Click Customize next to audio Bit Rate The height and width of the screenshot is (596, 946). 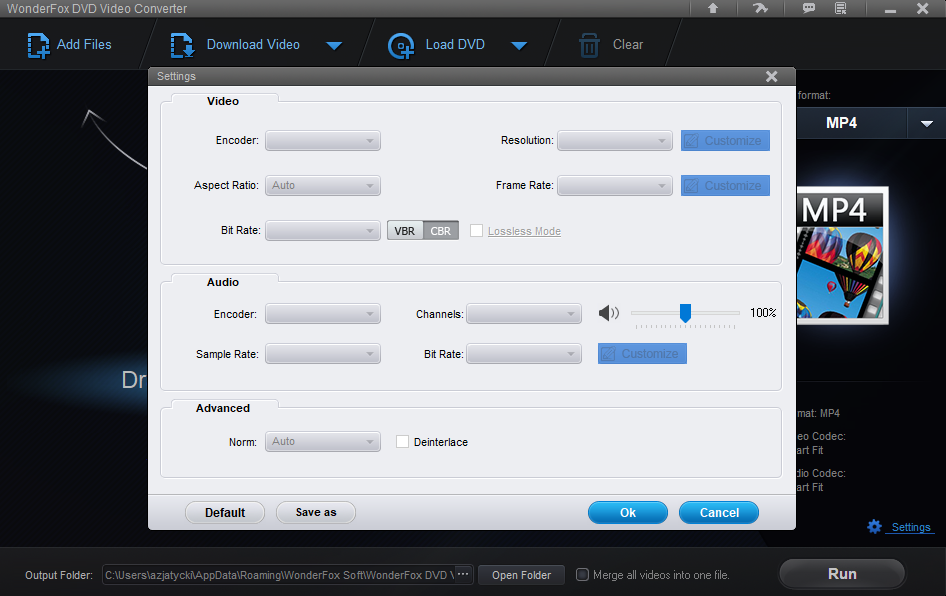point(642,353)
